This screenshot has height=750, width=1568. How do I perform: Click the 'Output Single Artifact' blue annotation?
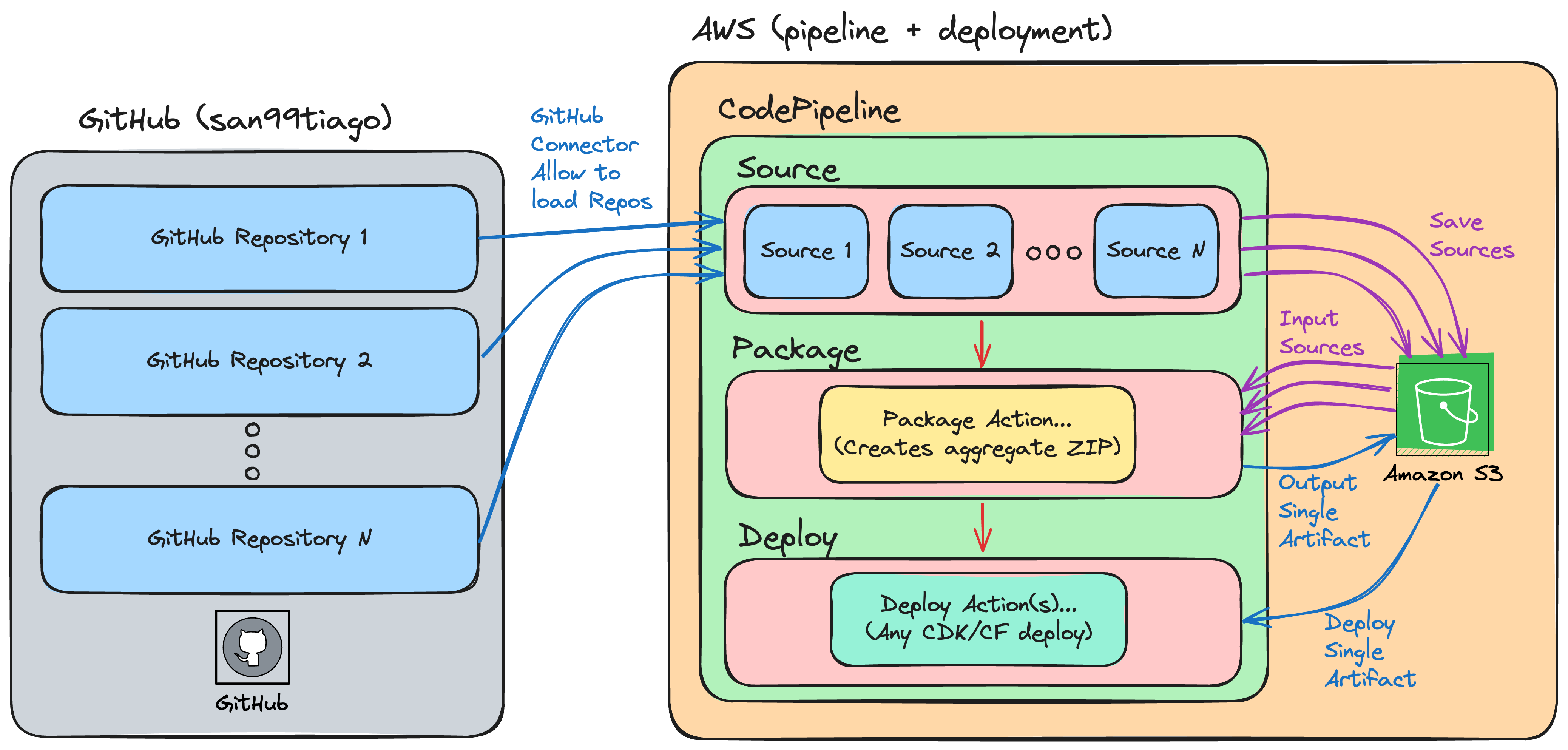(x=1324, y=511)
